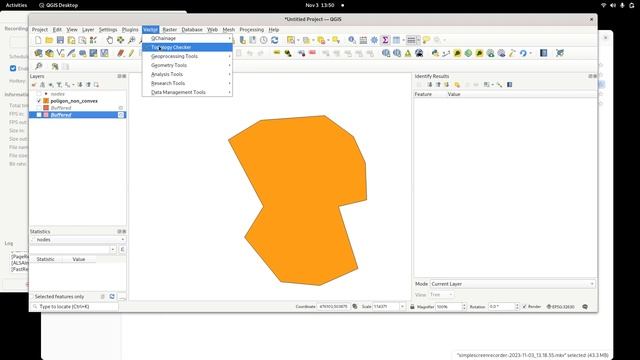Click the Type to locate search field
Screen dimensions: 640x360
(x=75, y=307)
